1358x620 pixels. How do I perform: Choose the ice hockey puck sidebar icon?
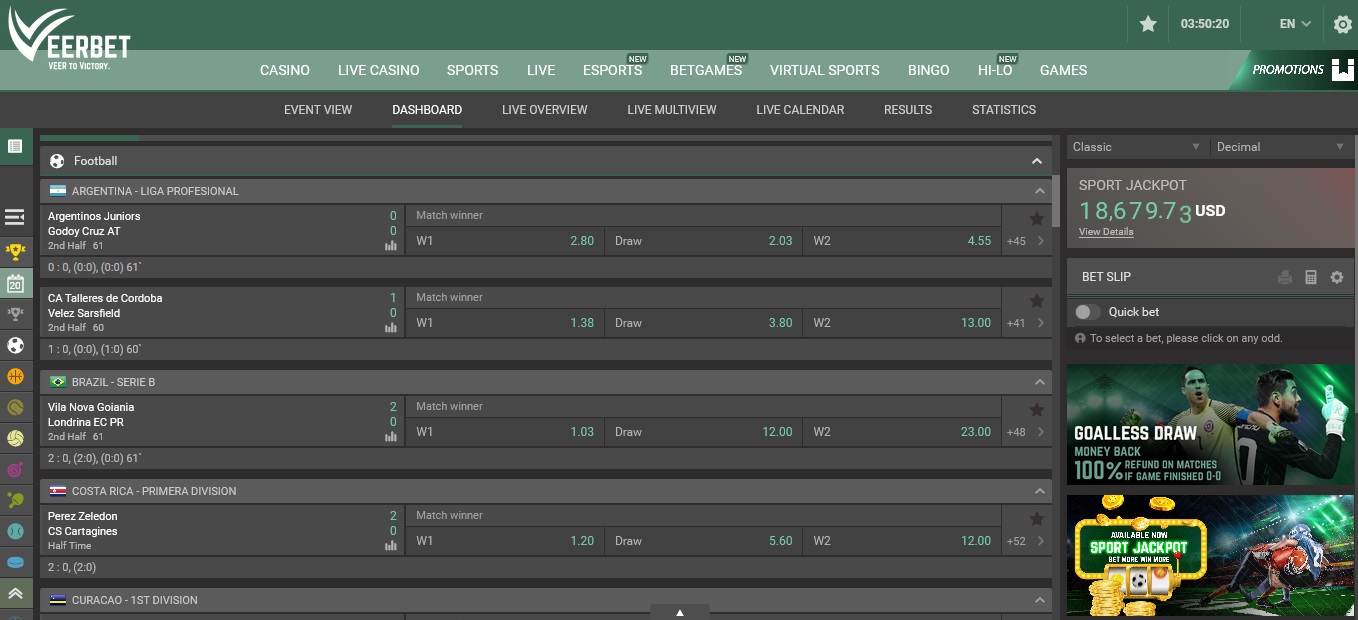[x=15, y=562]
